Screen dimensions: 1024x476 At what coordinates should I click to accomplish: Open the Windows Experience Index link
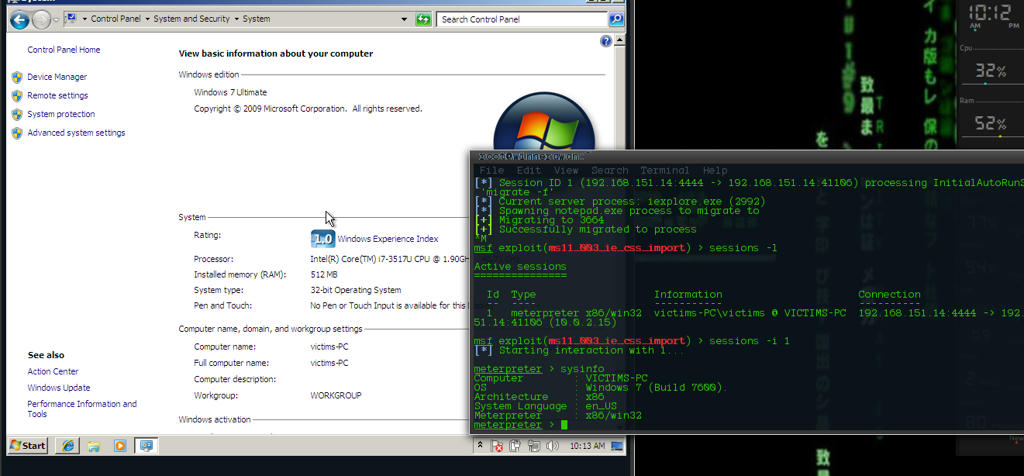coord(388,239)
